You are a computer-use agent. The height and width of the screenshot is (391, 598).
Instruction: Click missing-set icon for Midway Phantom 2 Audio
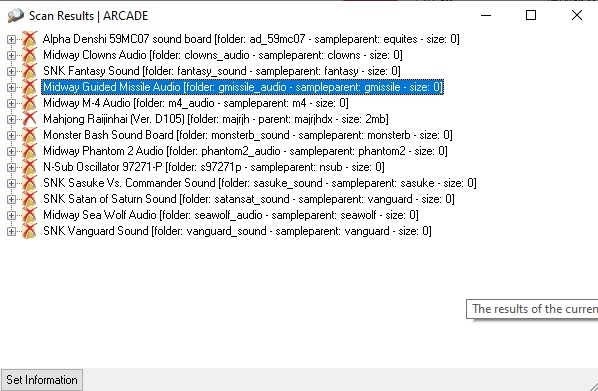(29, 151)
